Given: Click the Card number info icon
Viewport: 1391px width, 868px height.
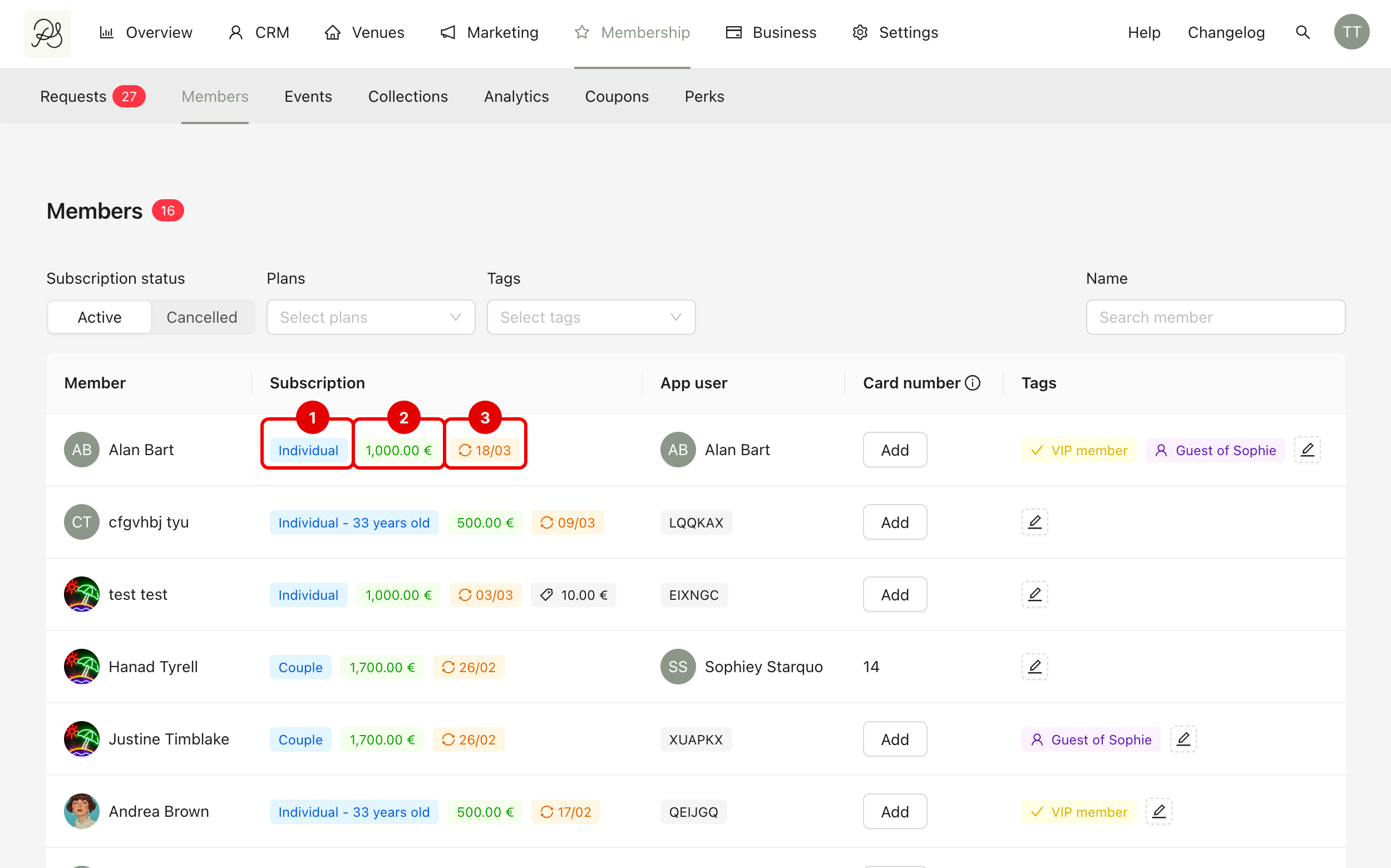Looking at the screenshot, I should click(973, 383).
